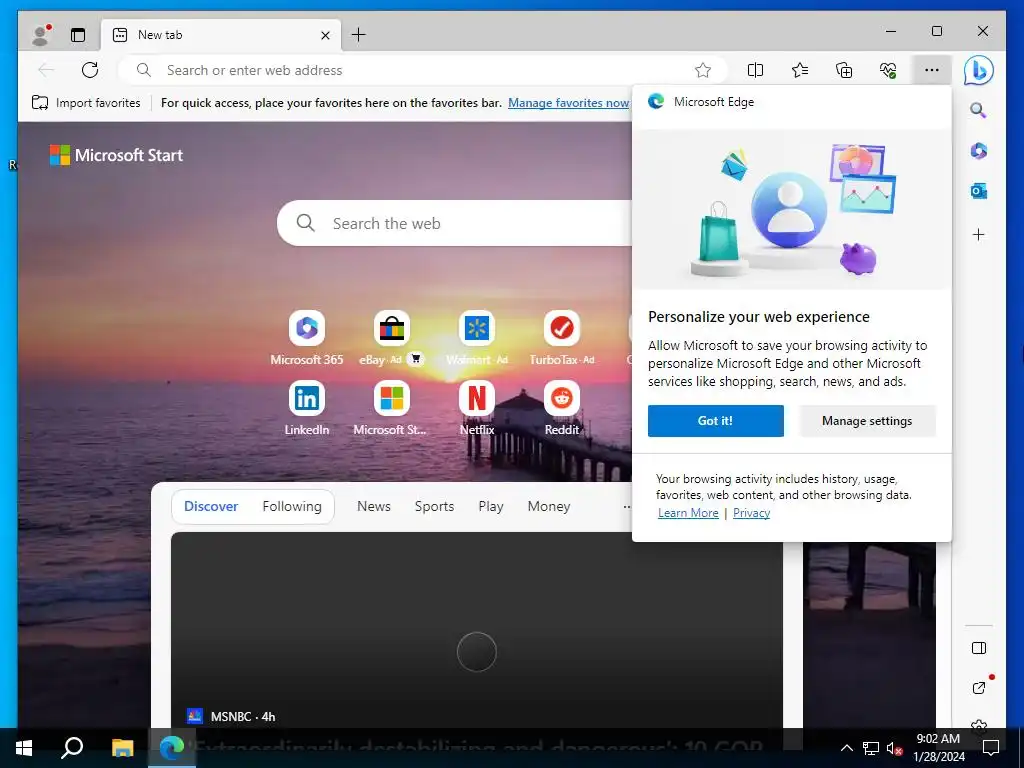The height and width of the screenshot is (768, 1024).
Task: Open the Netflix quick link
Action: (477, 408)
